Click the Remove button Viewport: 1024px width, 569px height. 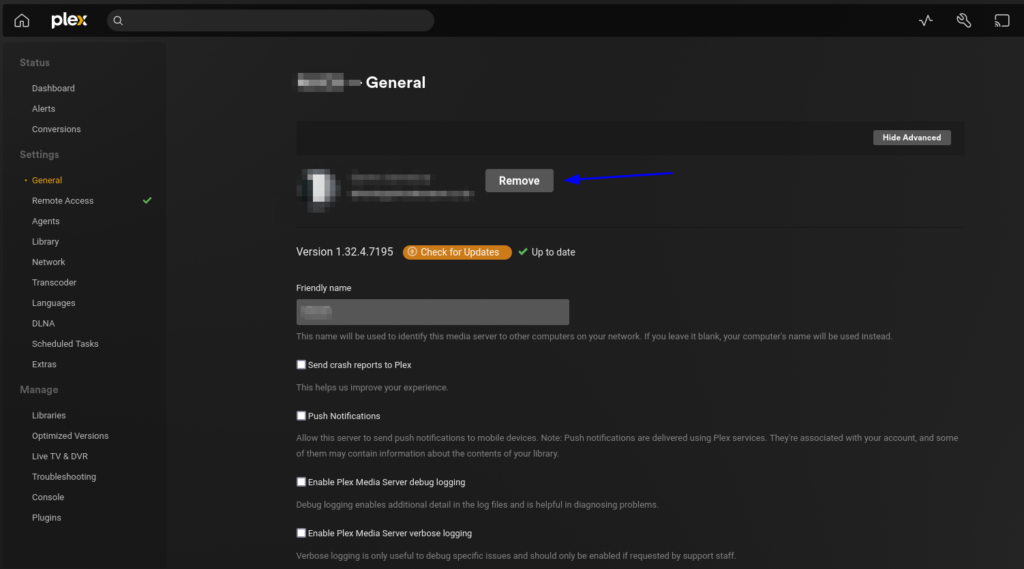pyautogui.click(x=519, y=181)
